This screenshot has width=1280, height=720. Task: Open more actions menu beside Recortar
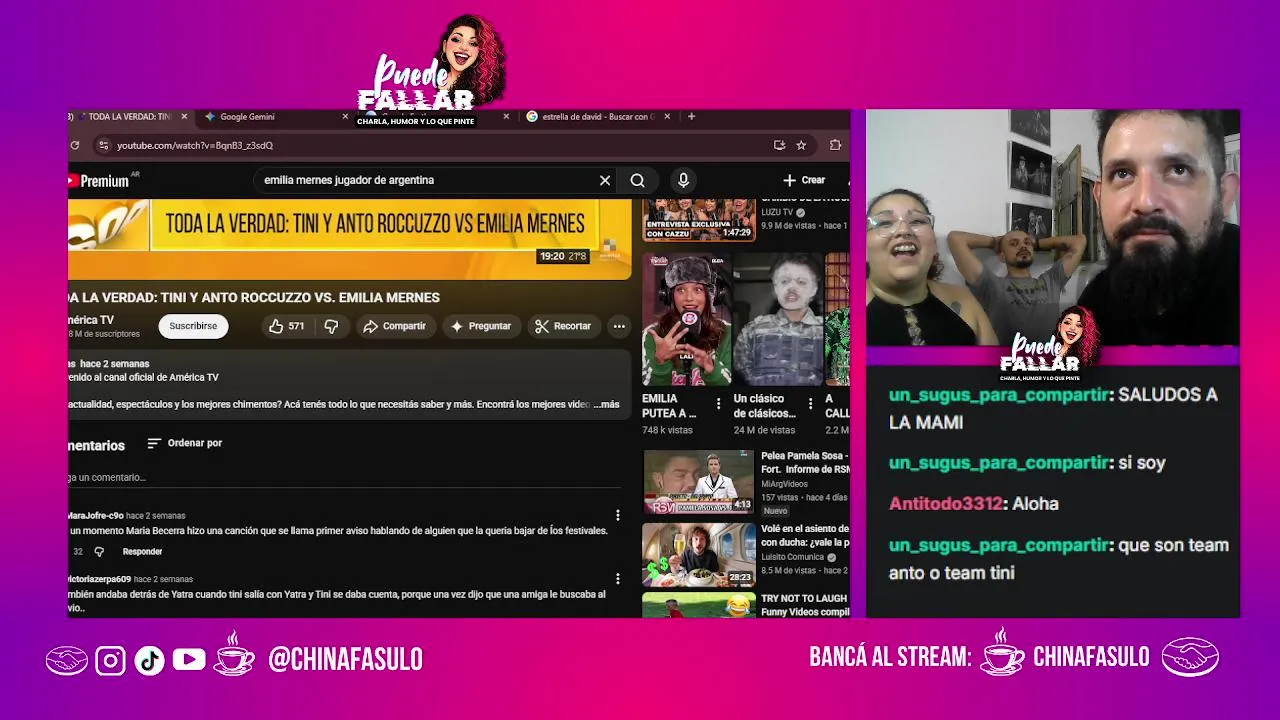[x=619, y=326]
